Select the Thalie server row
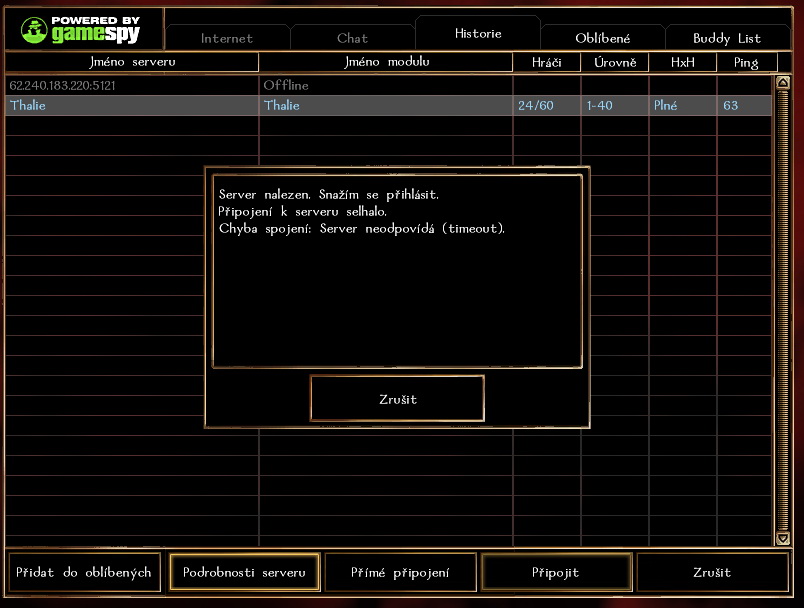 [x=131, y=105]
